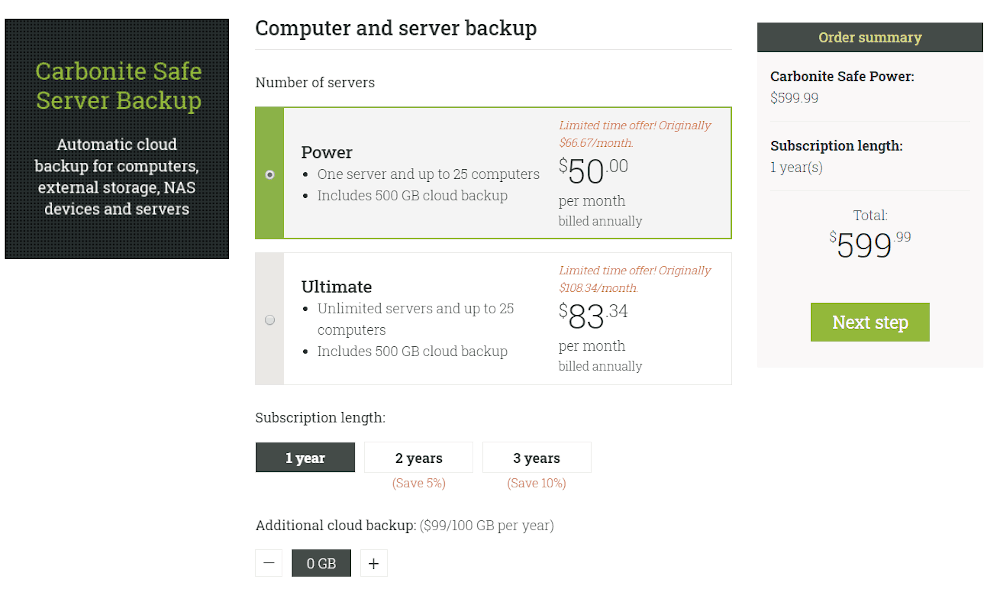This screenshot has height=600, width=1000.
Task: Click the Power plan title
Action: tap(327, 152)
